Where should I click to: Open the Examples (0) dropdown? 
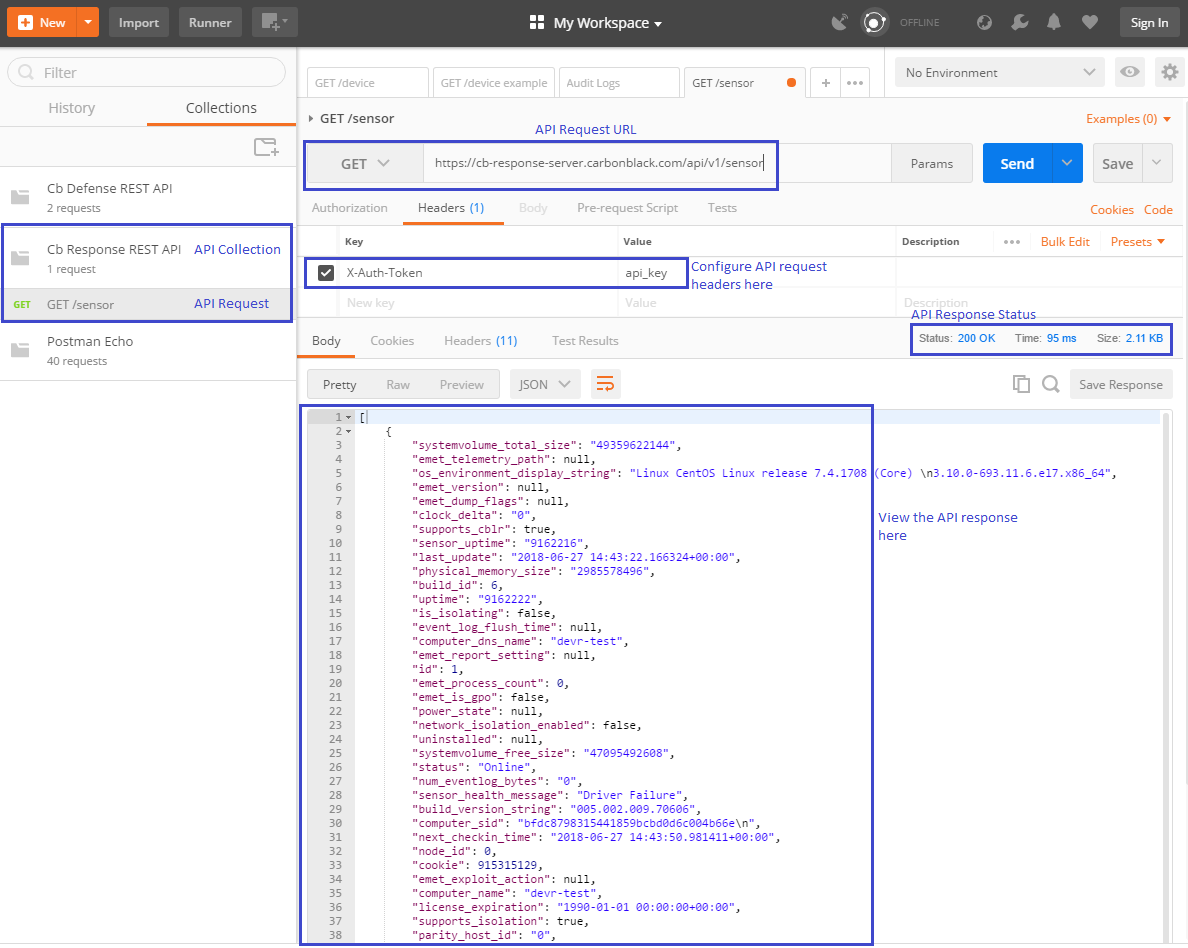(1128, 119)
